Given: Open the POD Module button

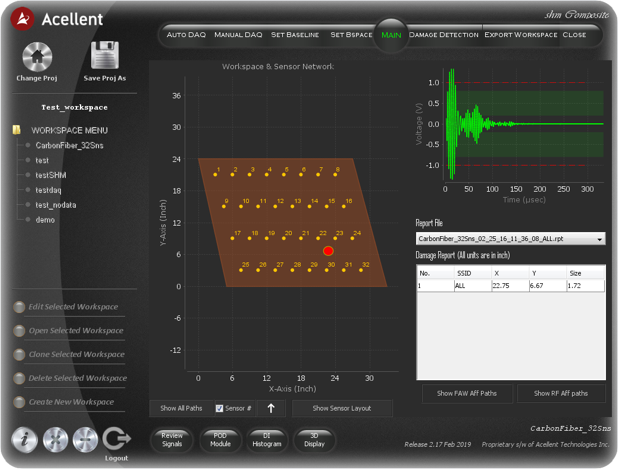Looking at the screenshot, I should pyautogui.click(x=220, y=440).
